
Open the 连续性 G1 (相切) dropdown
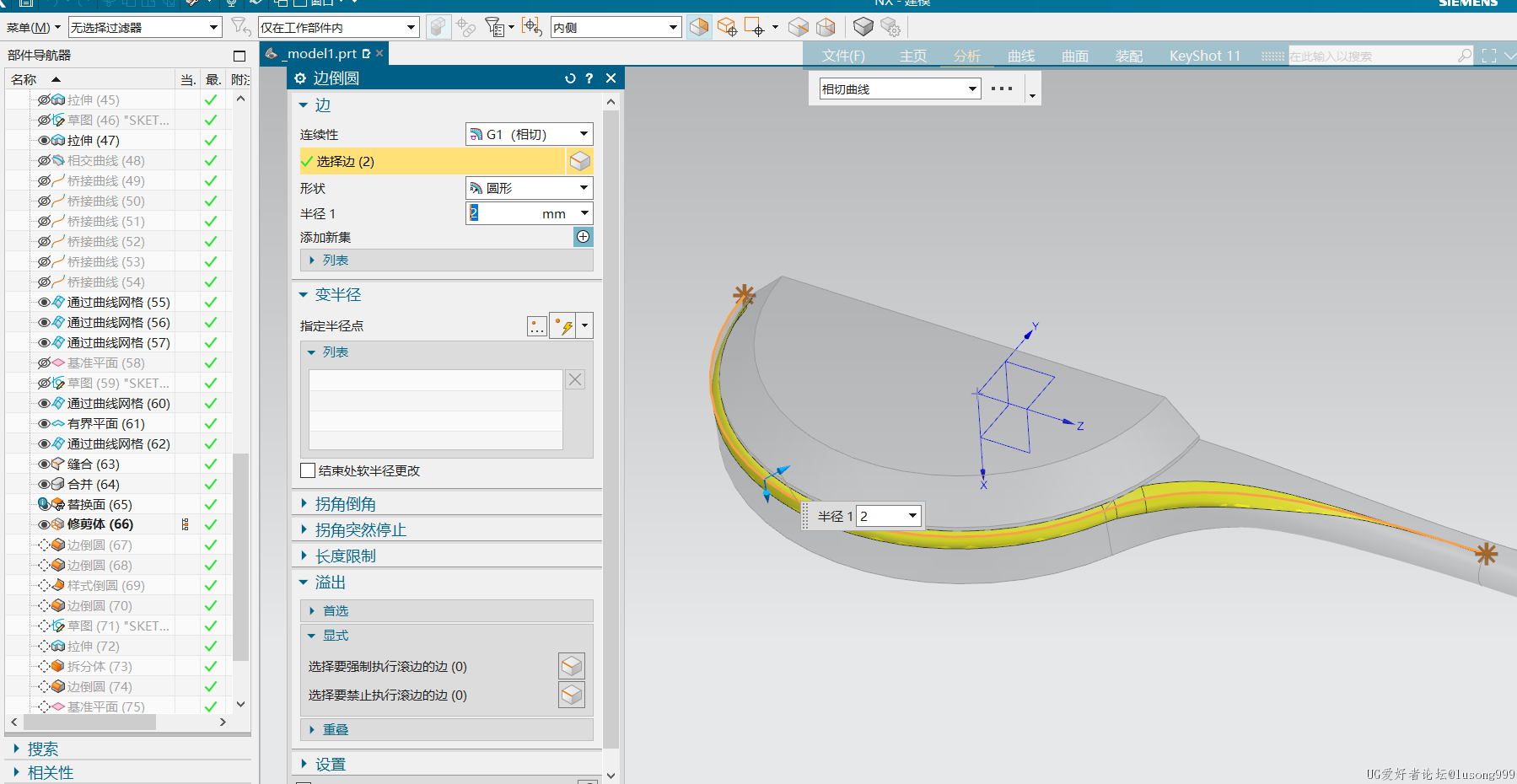tap(529, 134)
